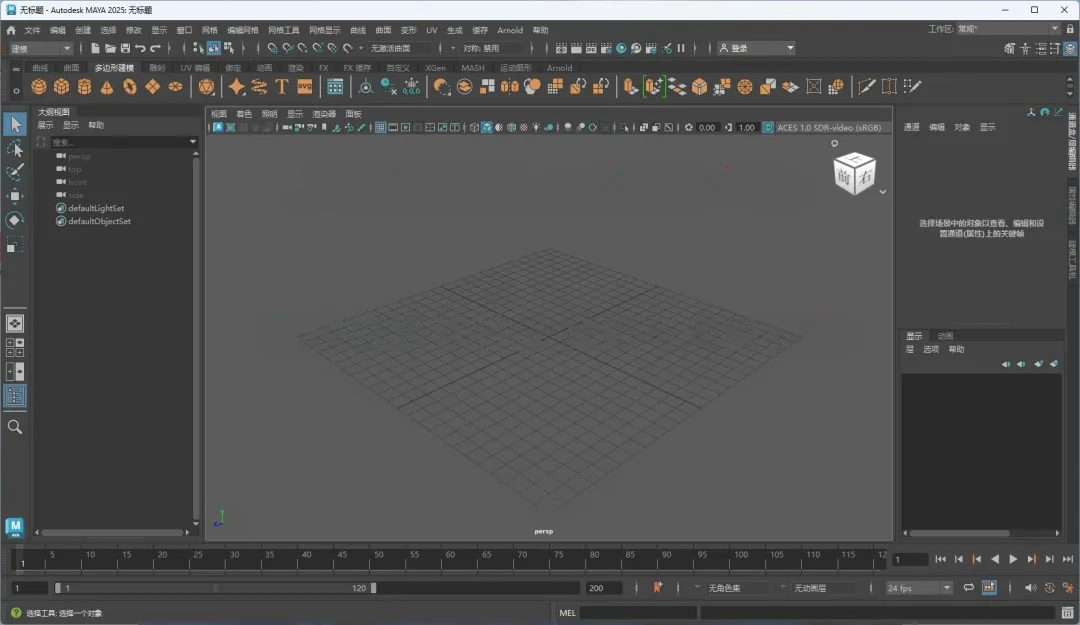Open the 文件 File menu
The width and height of the screenshot is (1080, 625).
[x=32, y=30]
